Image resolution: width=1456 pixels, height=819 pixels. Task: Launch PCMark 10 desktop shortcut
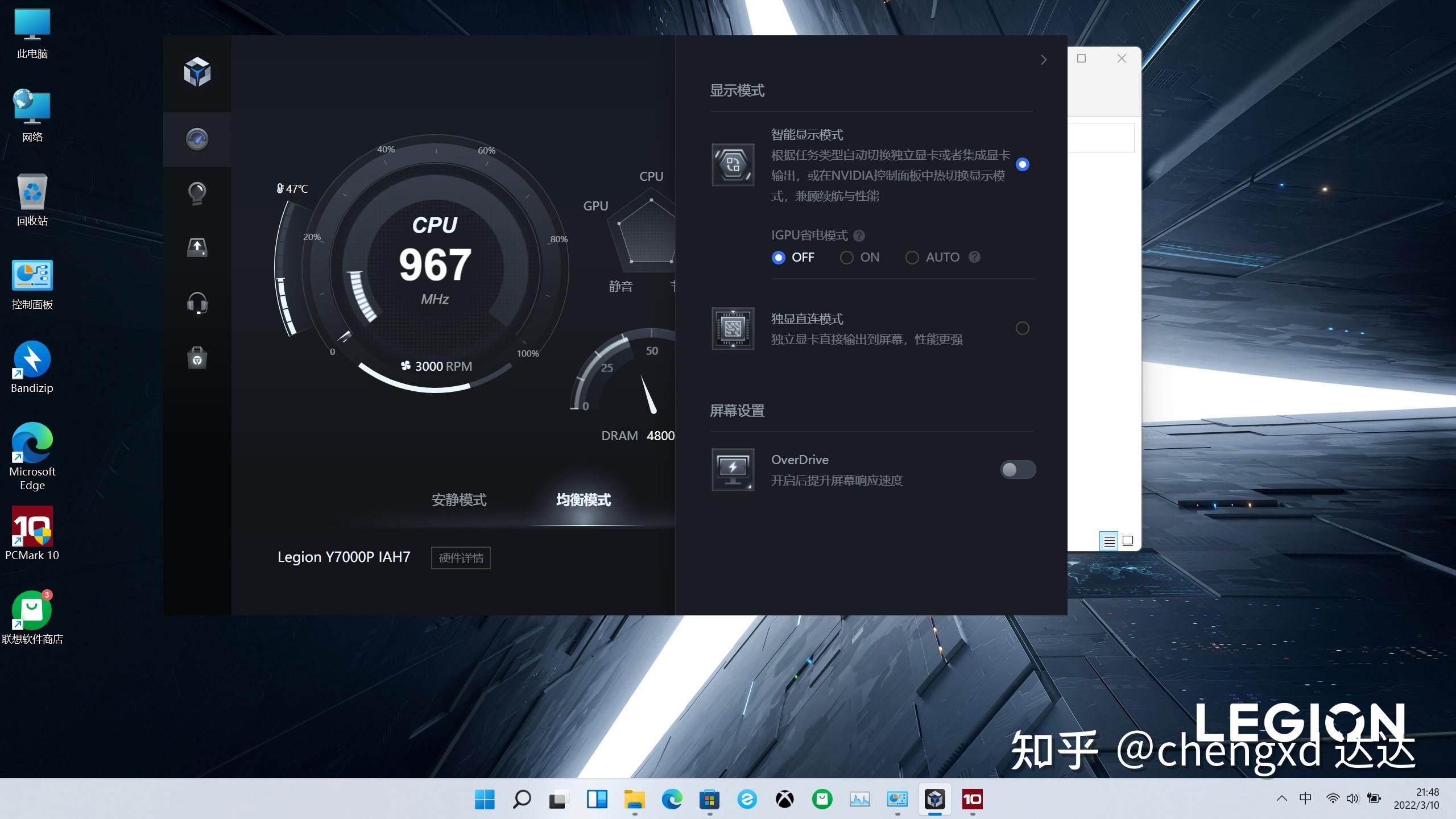click(32, 533)
